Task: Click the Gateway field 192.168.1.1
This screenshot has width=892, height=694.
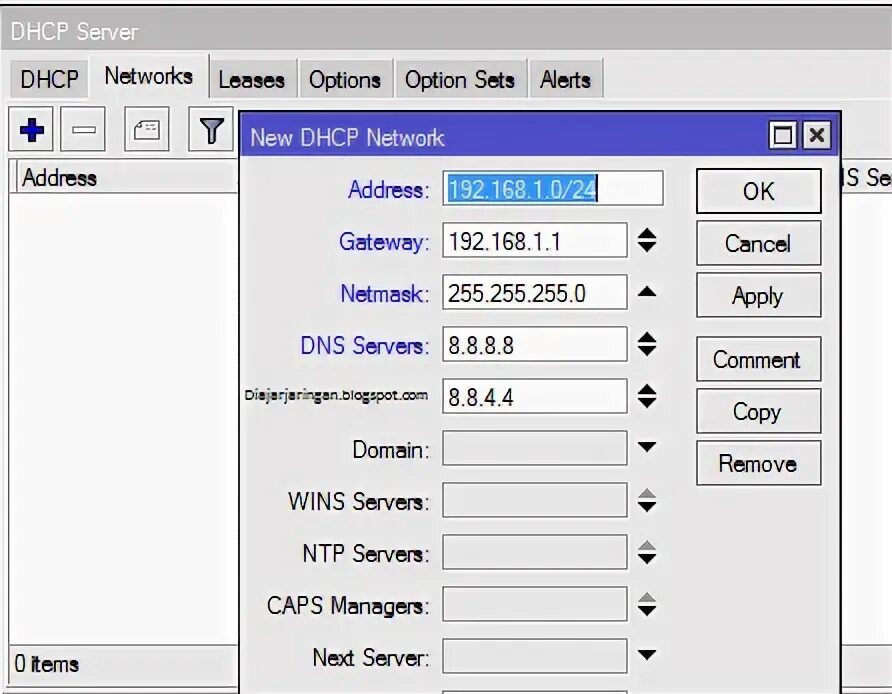Action: [x=535, y=241]
